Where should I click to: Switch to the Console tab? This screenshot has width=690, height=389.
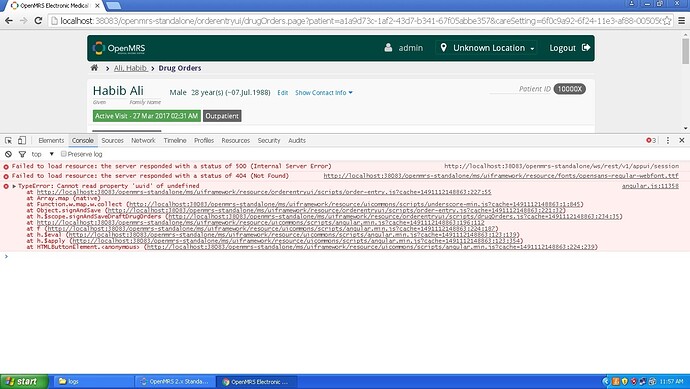[x=83, y=140]
